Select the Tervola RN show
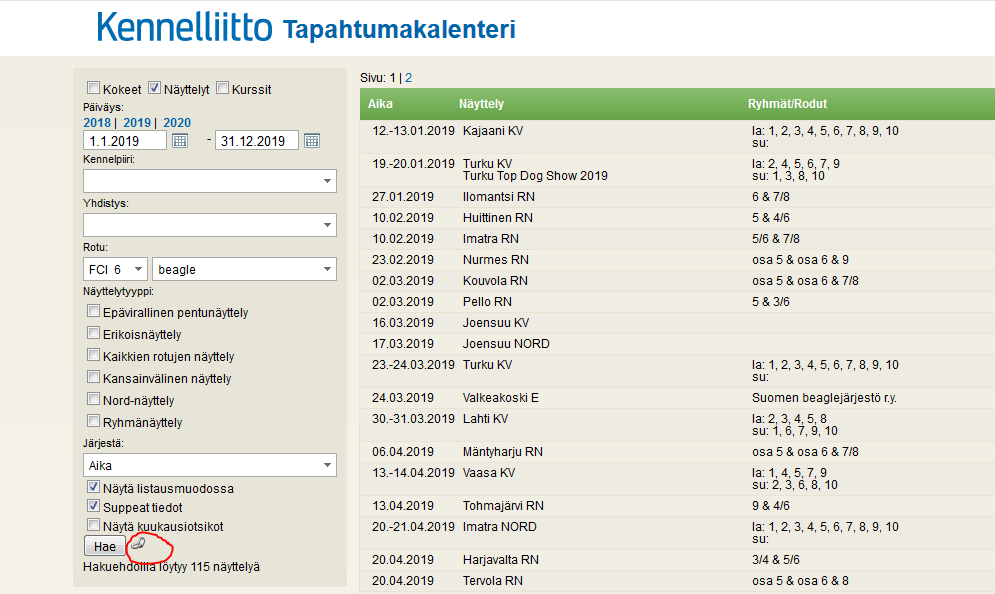The width and height of the screenshot is (995, 594). coord(492,580)
